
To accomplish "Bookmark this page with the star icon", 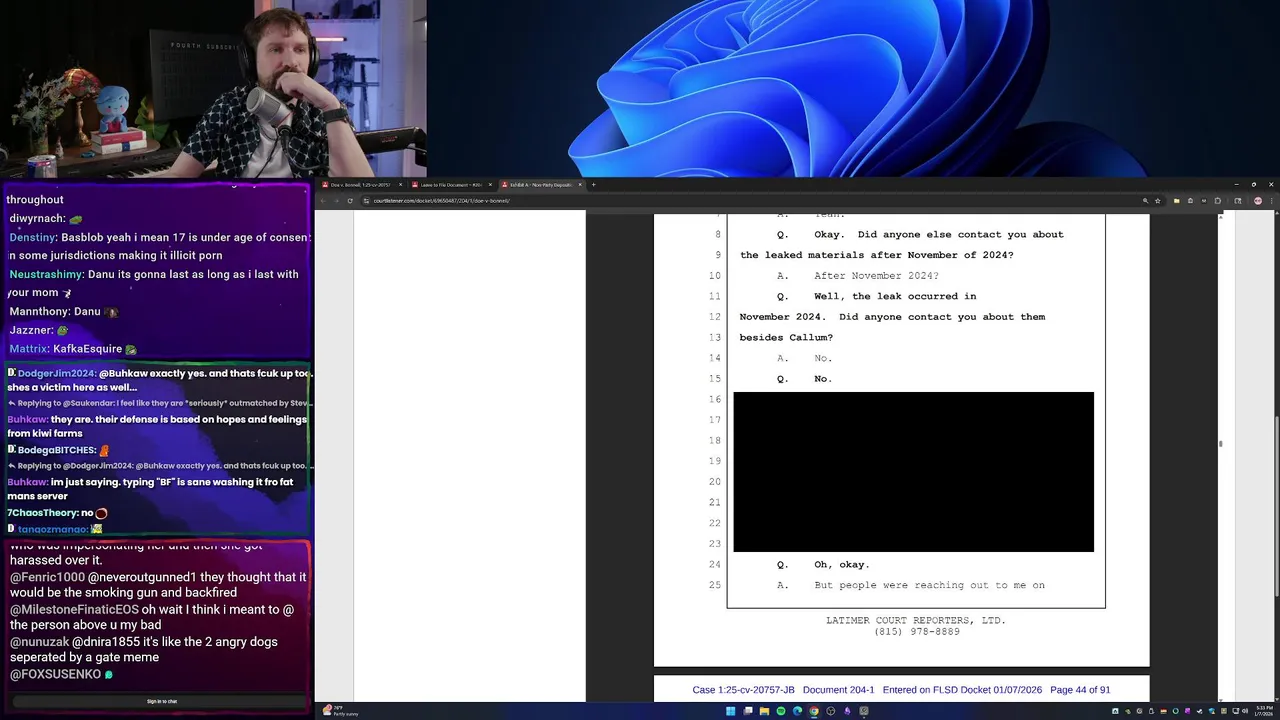I will click(1158, 200).
